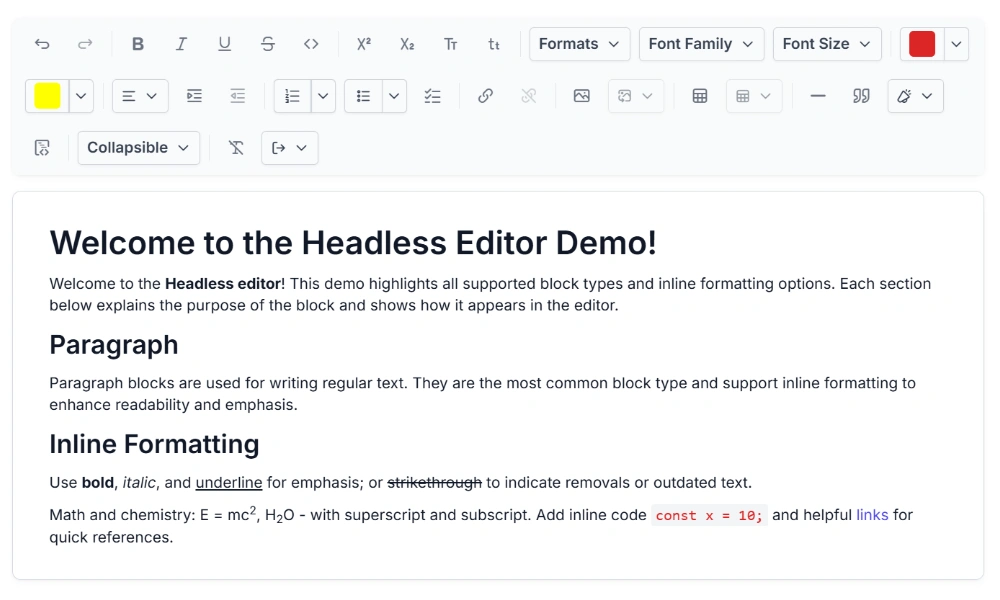Open the Collapsible dropdown
The image size is (1000, 600).
[138, 148]
